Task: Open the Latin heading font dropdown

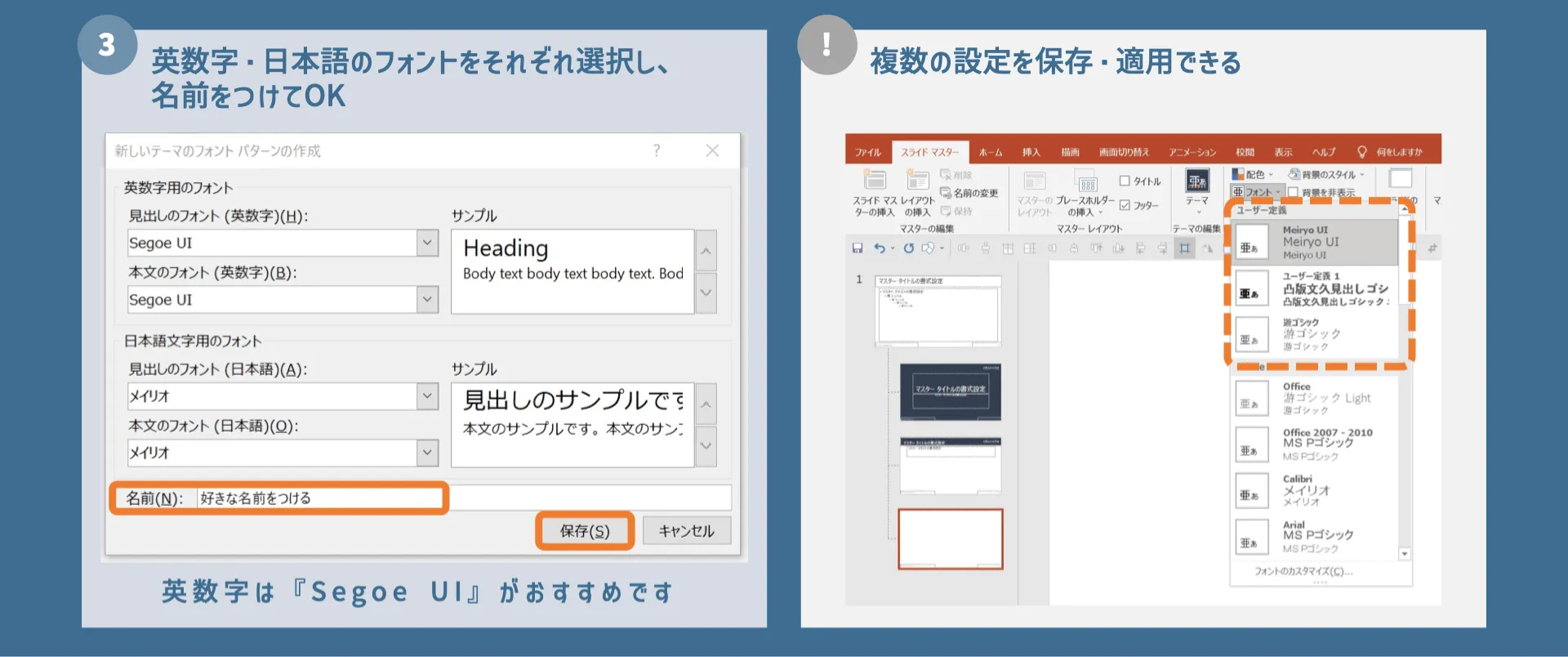Action: [427, 243]
